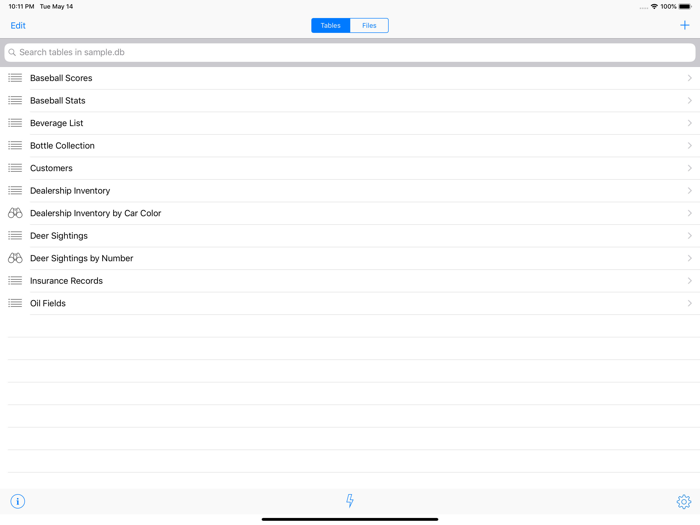Open the Bottle Collection table
This screenshot has height=525, width=700.
coord(350,146)
